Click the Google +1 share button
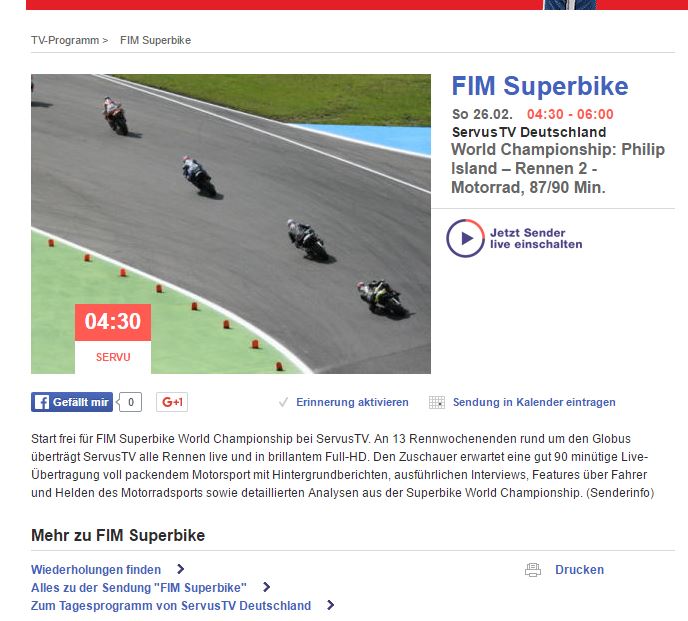This screenshot has width=688, height=621. pos(172,402)
